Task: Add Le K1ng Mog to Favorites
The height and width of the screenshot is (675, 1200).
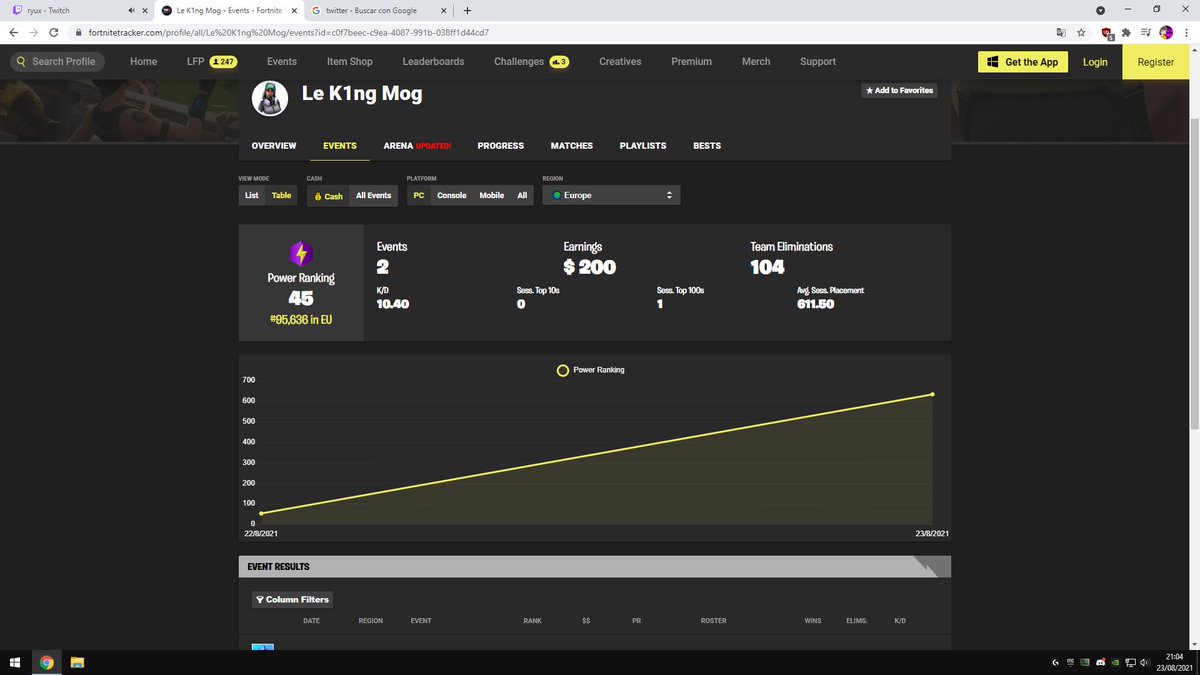Action: point(899,90)
